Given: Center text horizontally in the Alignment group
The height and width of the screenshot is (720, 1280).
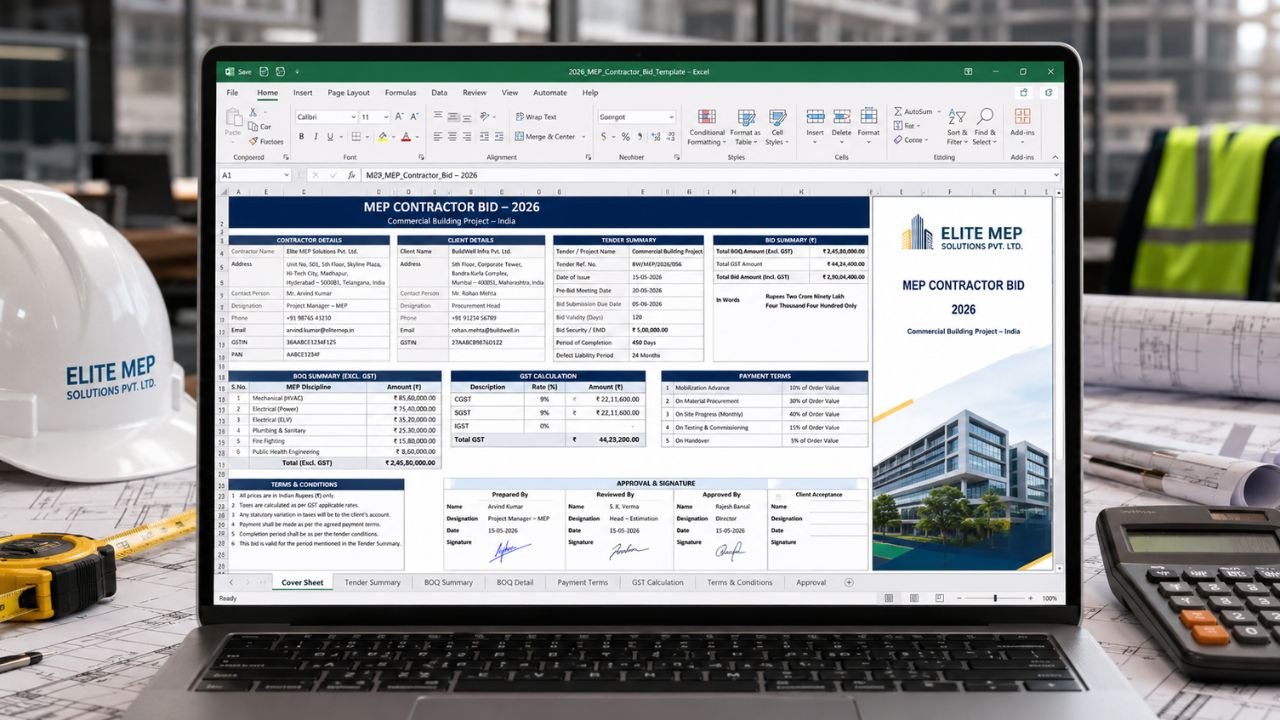Looking at the screenshot, I should 452,136.
